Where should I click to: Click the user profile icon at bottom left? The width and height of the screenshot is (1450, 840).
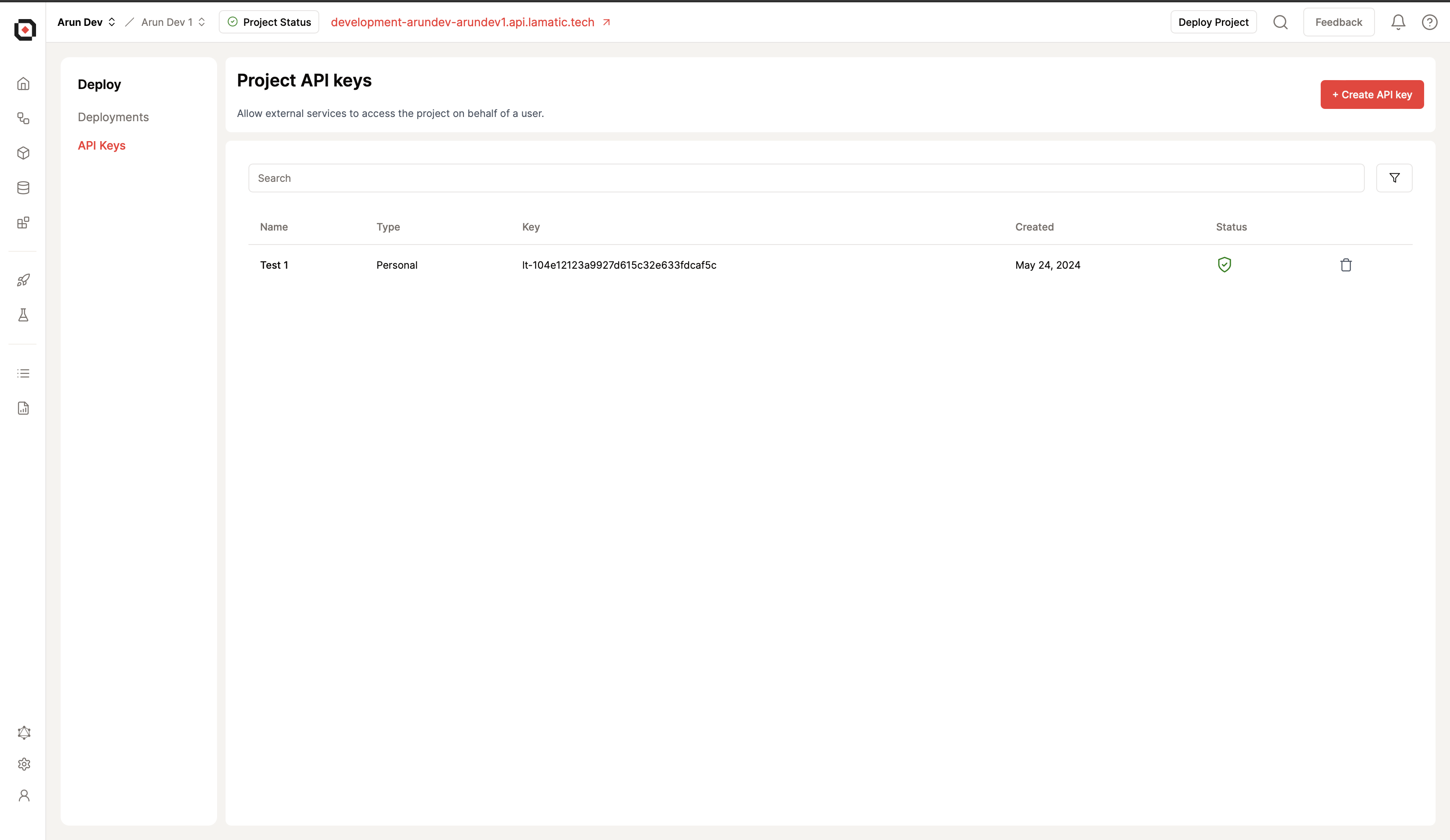[25, 795]
